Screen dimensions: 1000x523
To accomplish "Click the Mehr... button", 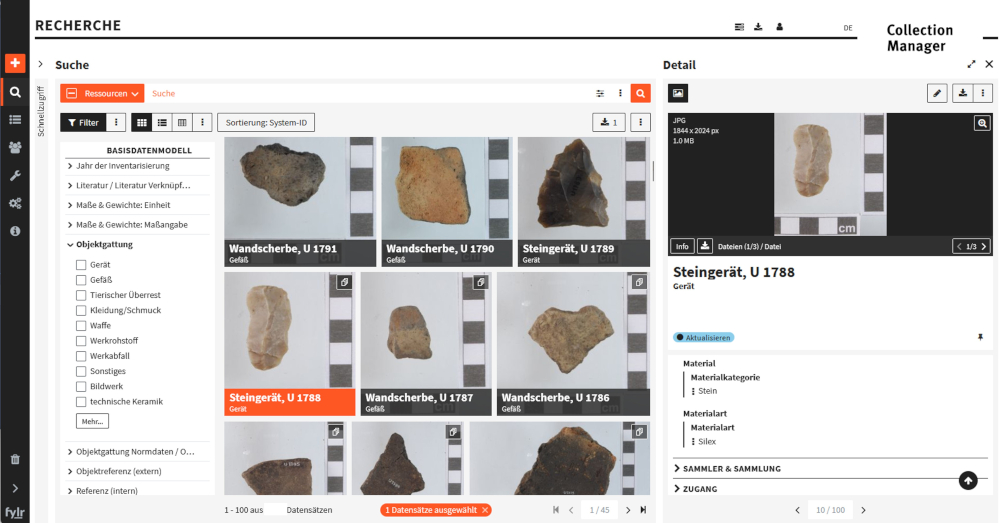I will 92,422.
